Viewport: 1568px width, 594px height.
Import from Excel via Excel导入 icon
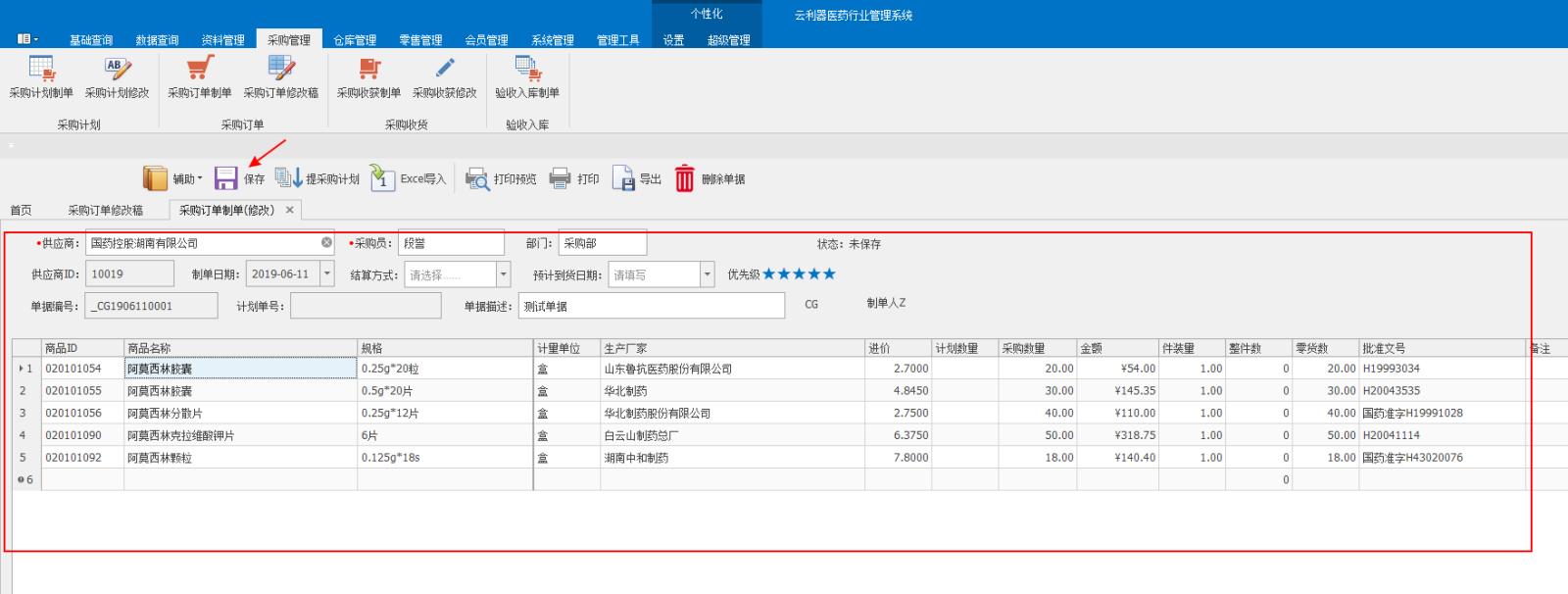pos(382,178)
